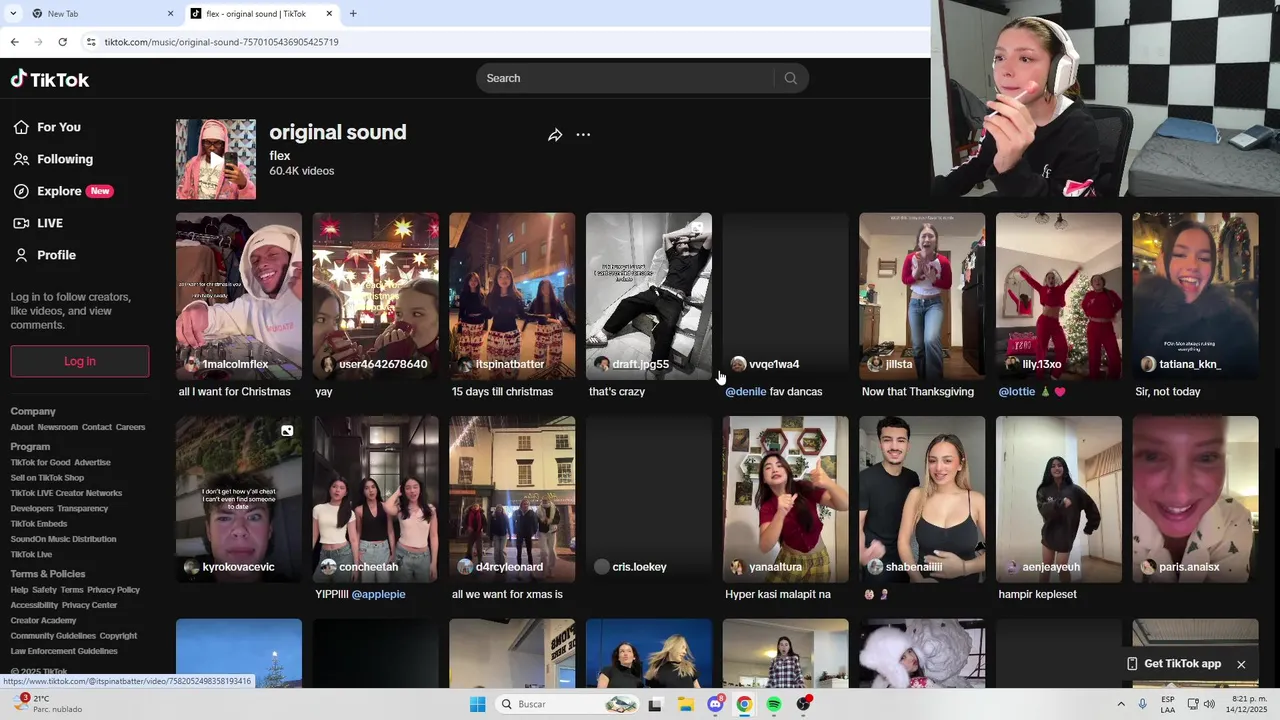Expand the Company footer section
Screen dimensions: 1280x720
(x=33, y=411)
